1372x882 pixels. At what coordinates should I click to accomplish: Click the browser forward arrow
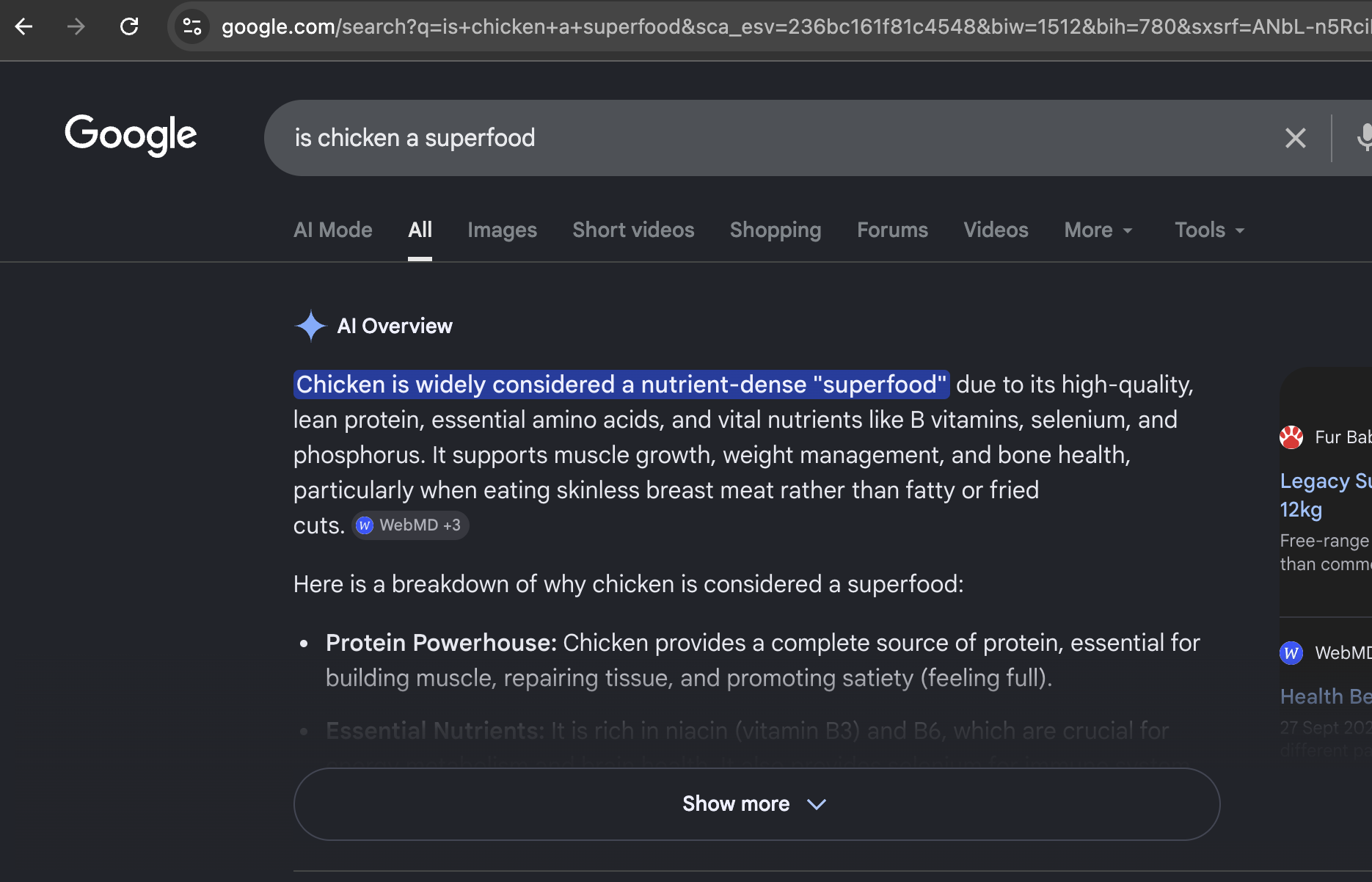point(76,27)
